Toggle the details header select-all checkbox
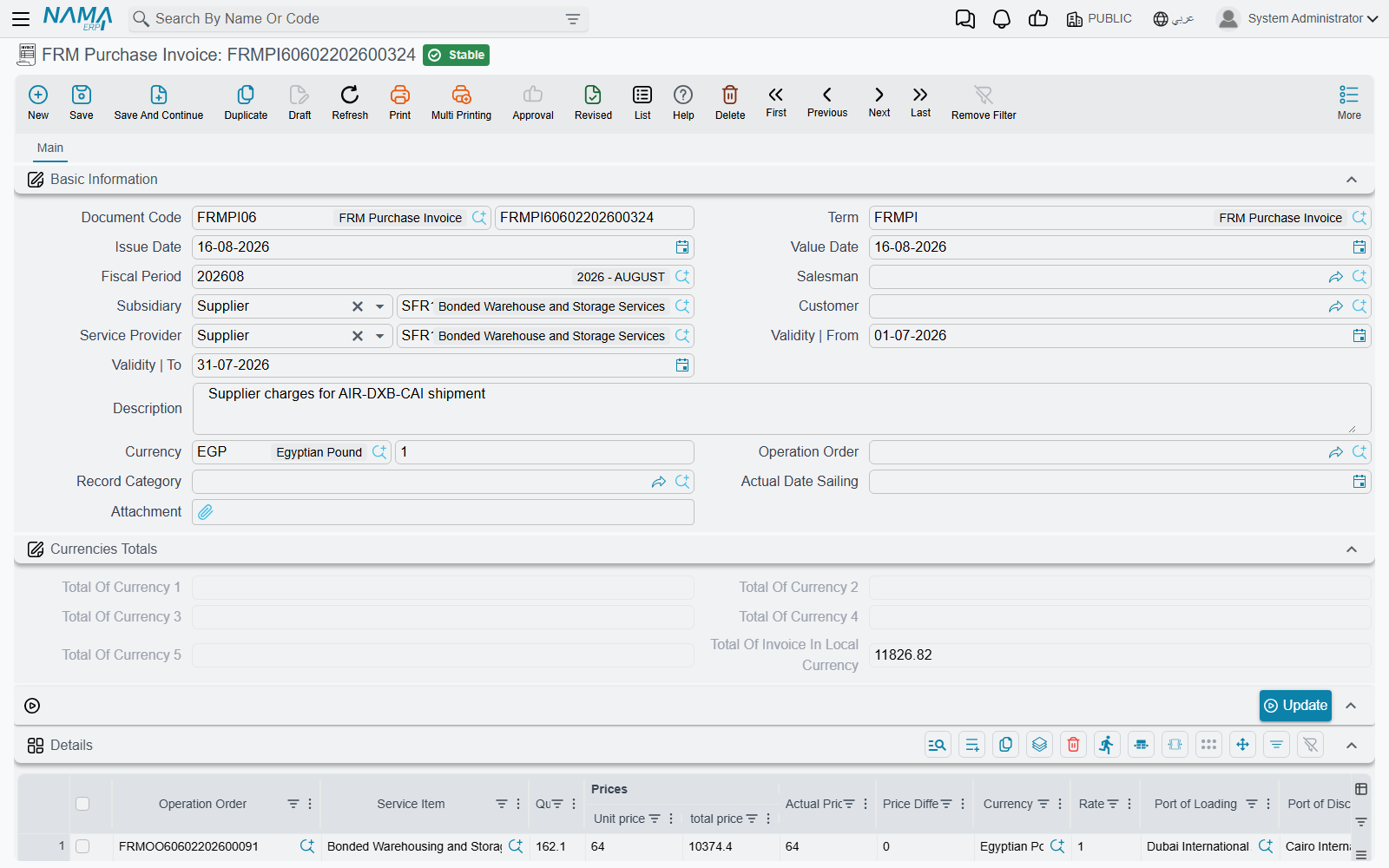The height and width of the screenshot is (868, 1389). pos(82,804)
